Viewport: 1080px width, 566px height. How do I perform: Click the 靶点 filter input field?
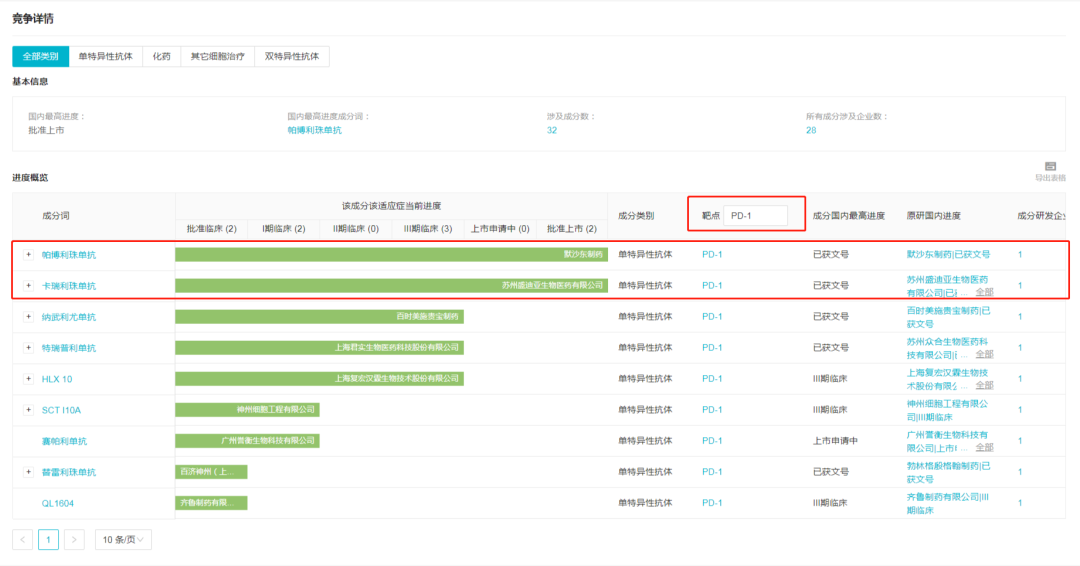click(x=755, y=215)
